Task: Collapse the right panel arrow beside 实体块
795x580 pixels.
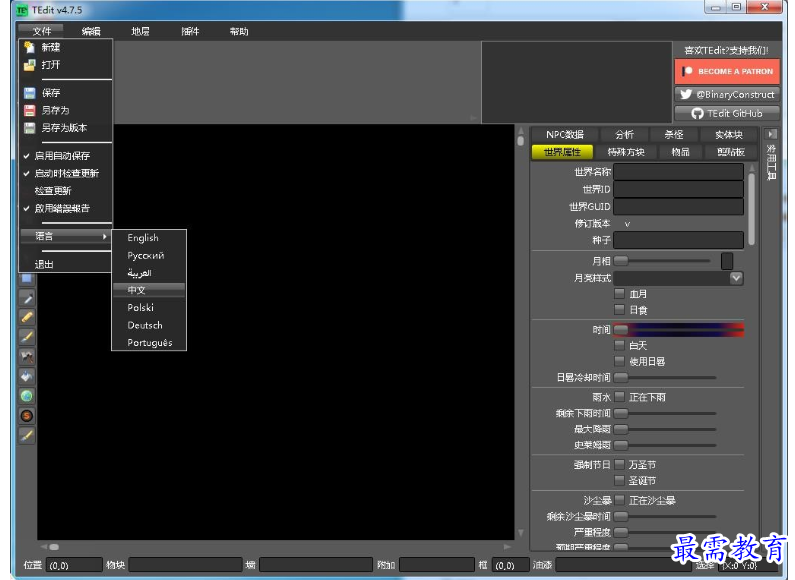Action: [x=771, y=134]
